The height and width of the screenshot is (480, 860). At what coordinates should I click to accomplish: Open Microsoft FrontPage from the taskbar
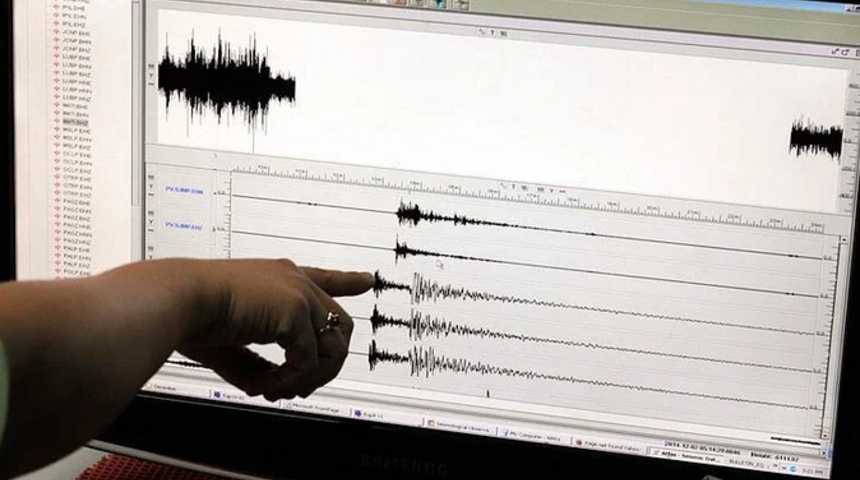pos(314,406)
